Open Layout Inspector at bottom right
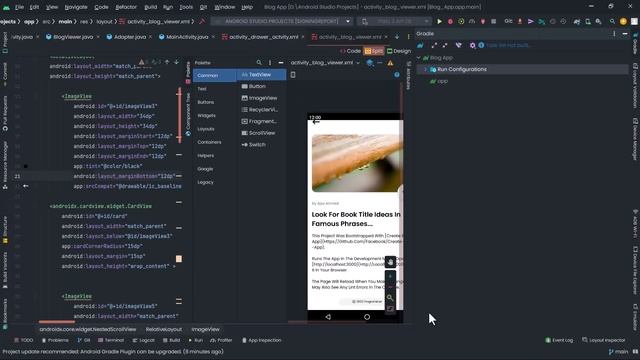Image resolution: width=640 pixels, height=360 pixels. (603, 340)
